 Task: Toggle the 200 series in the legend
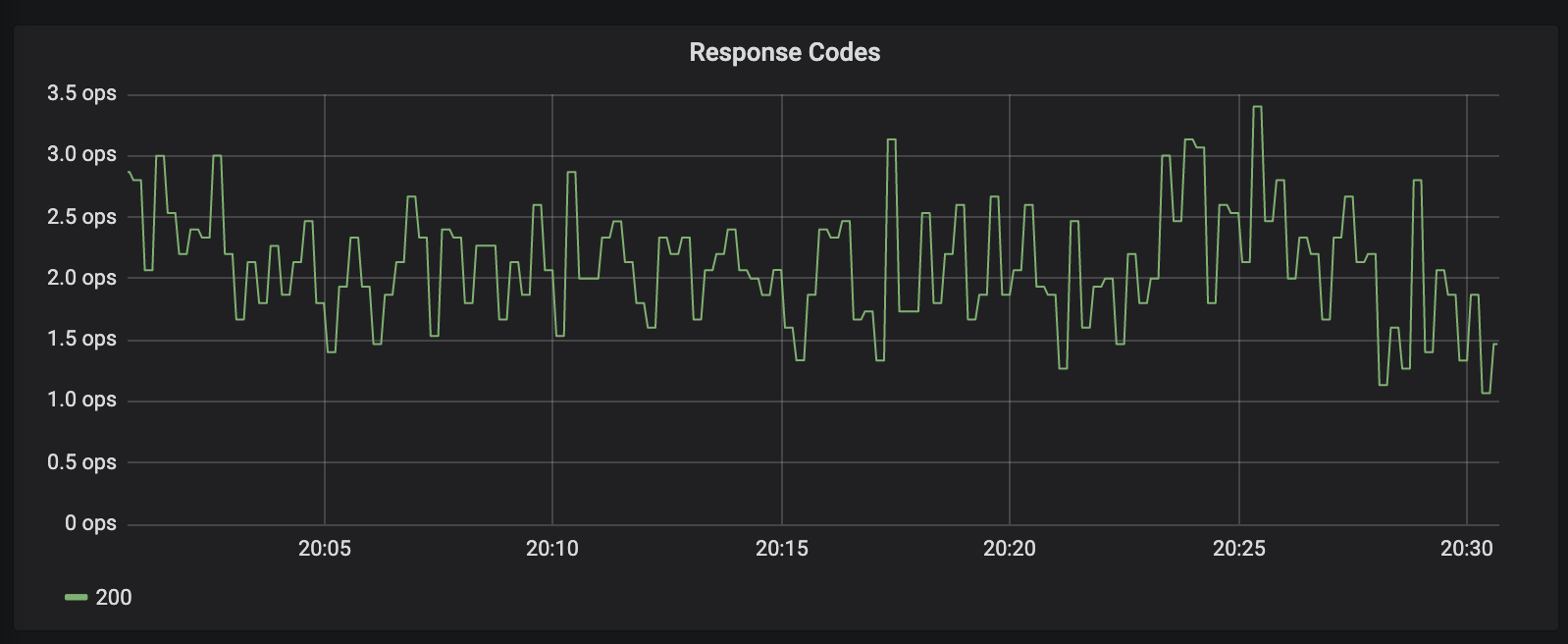pos(113,597)
